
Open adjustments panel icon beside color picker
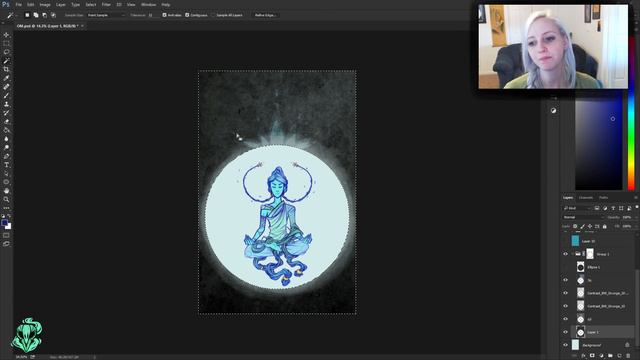pyautogui.click(x=553, y=111)
